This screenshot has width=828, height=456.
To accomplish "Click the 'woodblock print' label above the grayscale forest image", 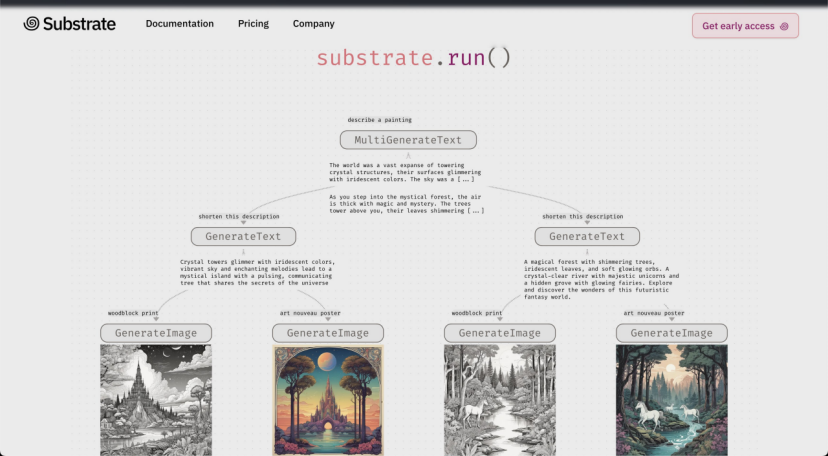I will [476, 313].
